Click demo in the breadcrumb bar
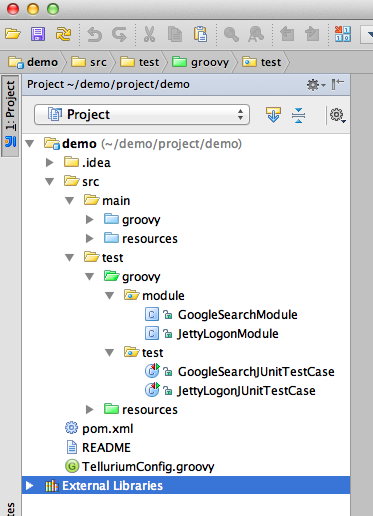The width and height of the screenshot is (373, 516). coord(33,62)
